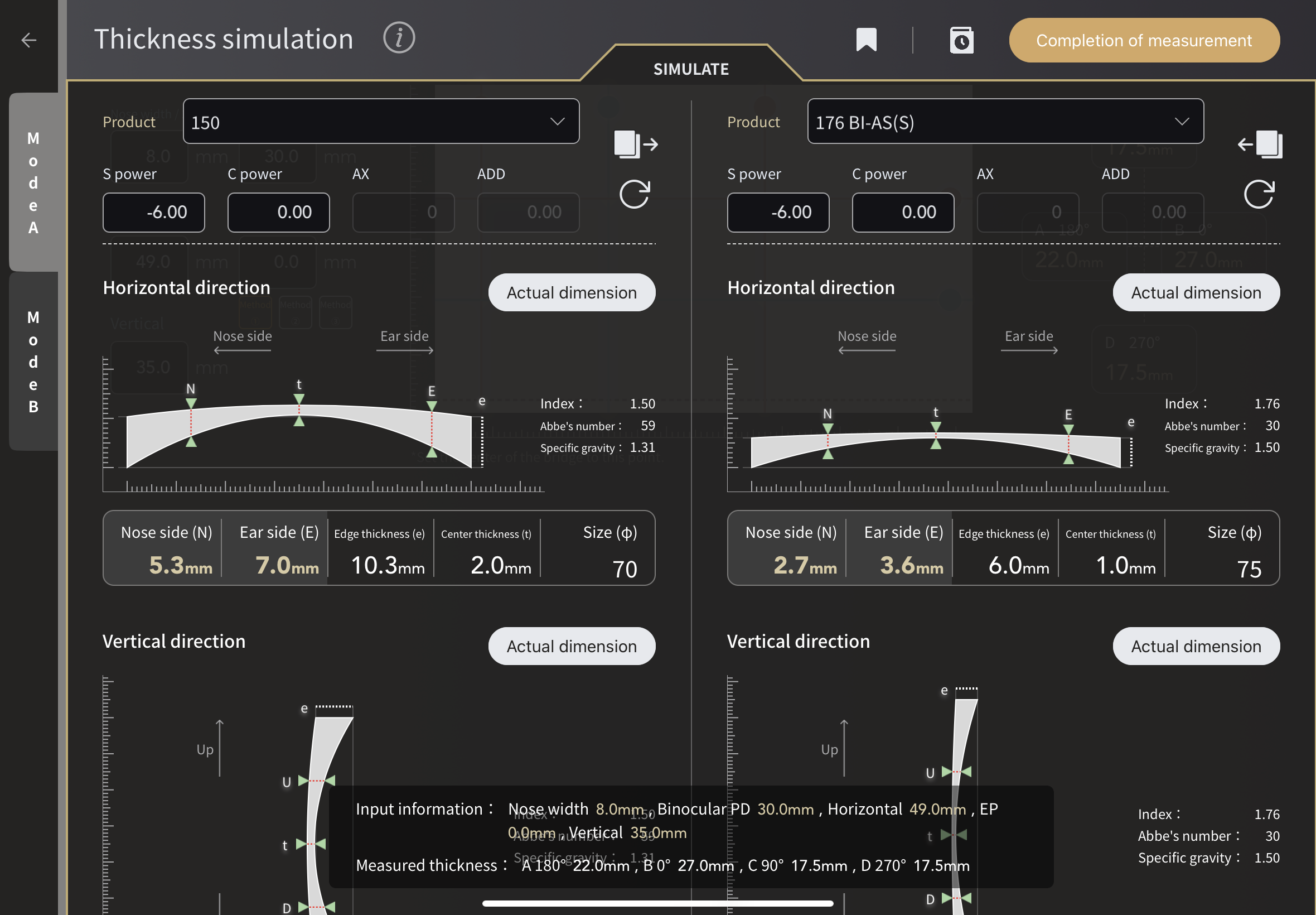
Task: Switch to Mode B side tab
Action: (x=33, y=361)
